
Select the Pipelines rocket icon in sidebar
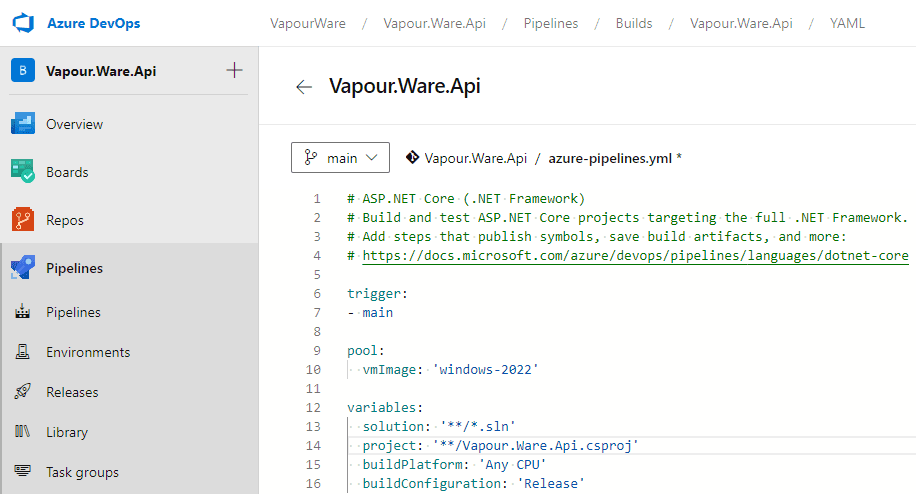pyautogui.click(x=23, y=268)
